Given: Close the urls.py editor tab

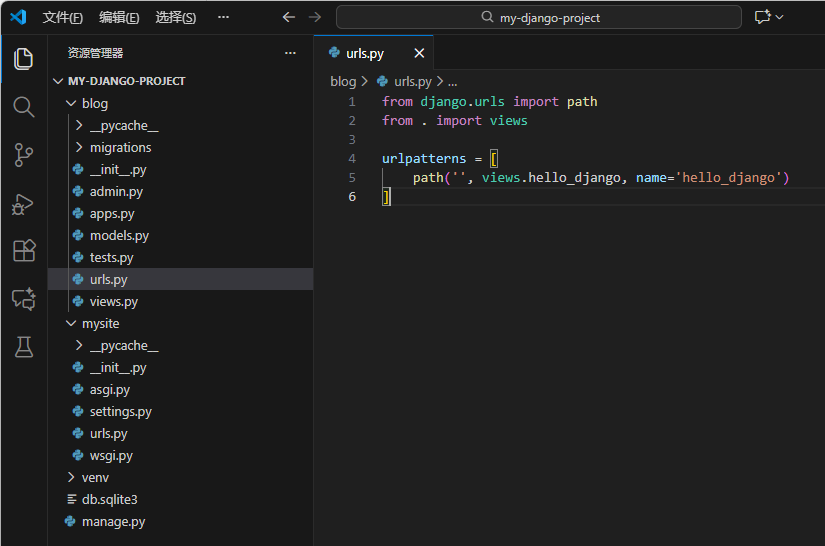Looking at the screenshot, I should 419,53.
